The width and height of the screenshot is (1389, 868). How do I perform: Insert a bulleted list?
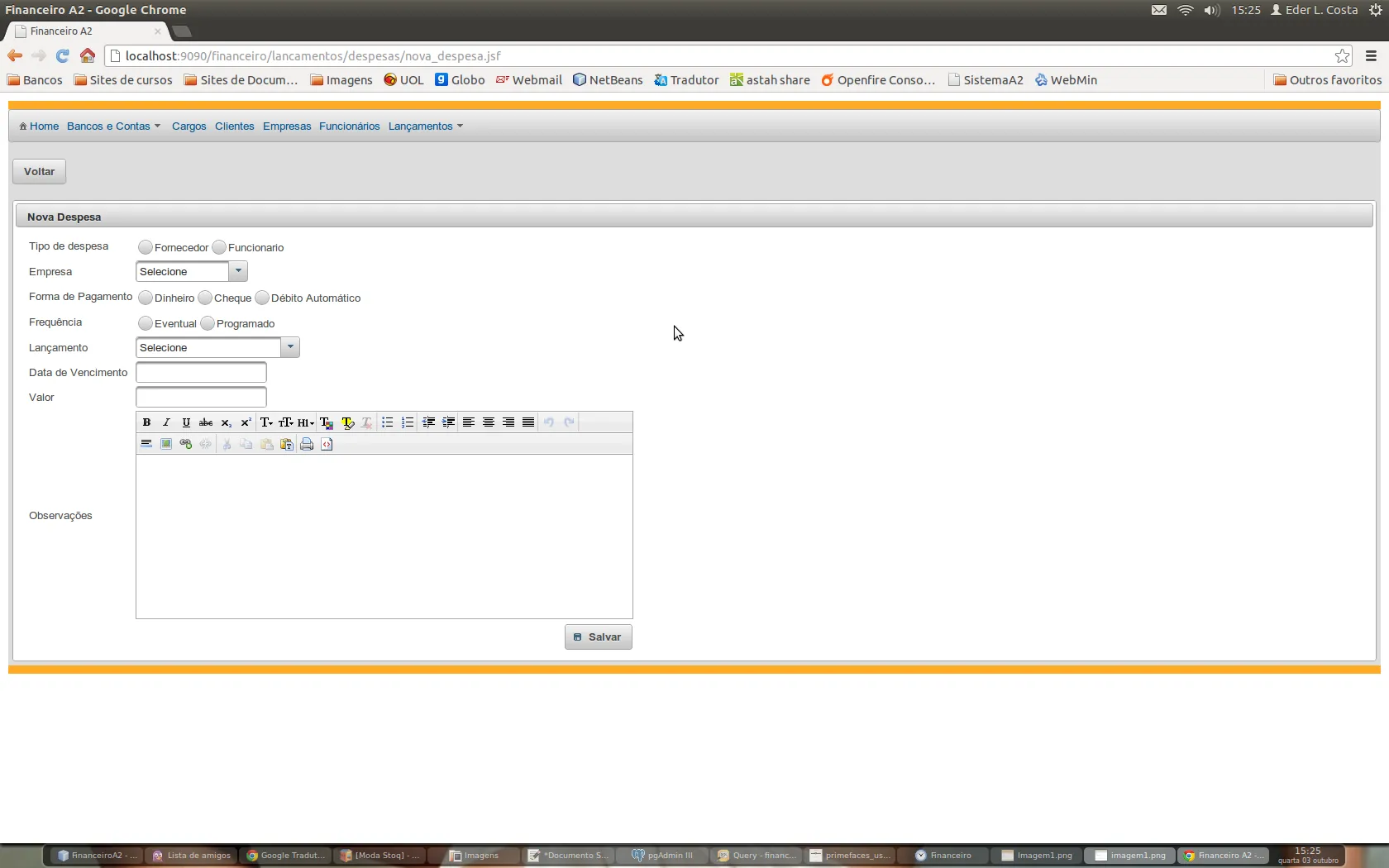click(x=387, y=422)
